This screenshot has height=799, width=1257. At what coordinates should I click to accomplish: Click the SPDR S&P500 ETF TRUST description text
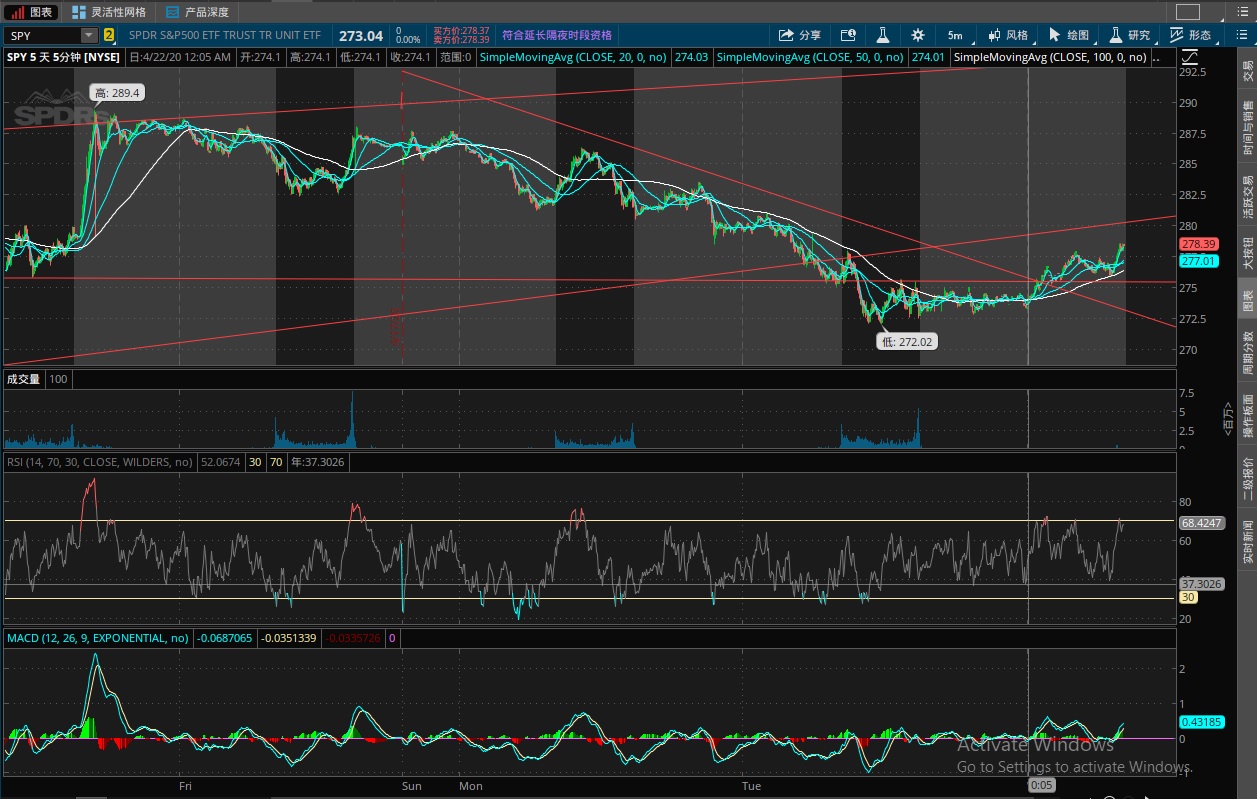[x=225, y=35]
